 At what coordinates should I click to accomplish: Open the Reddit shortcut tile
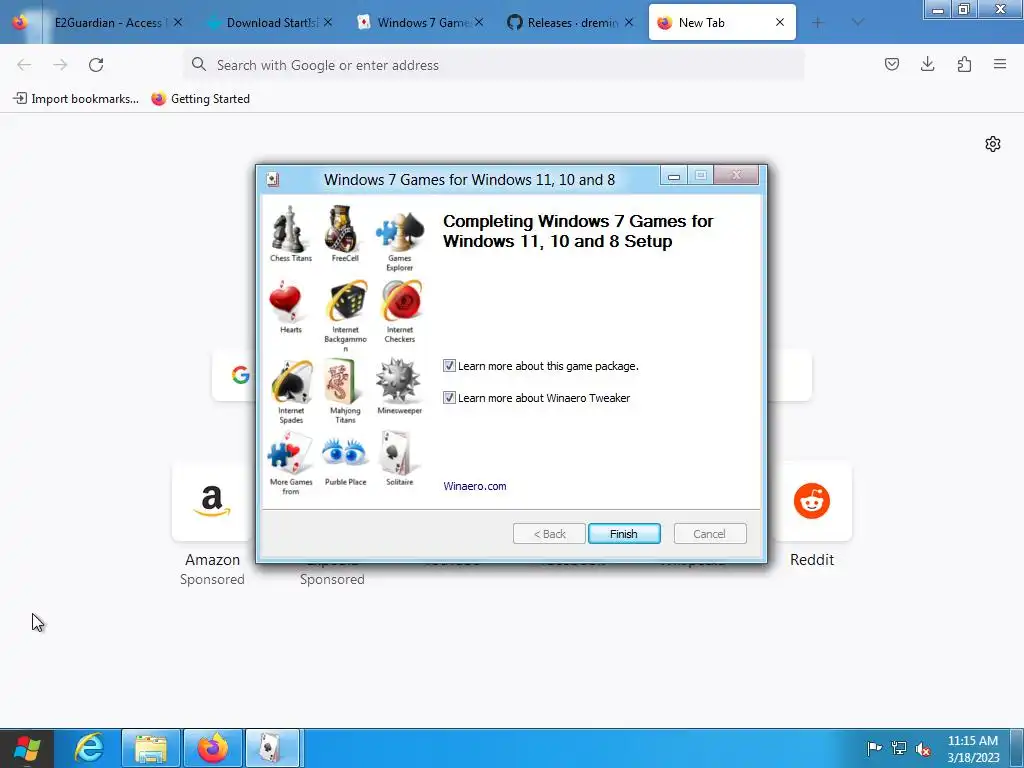(812, 502)
